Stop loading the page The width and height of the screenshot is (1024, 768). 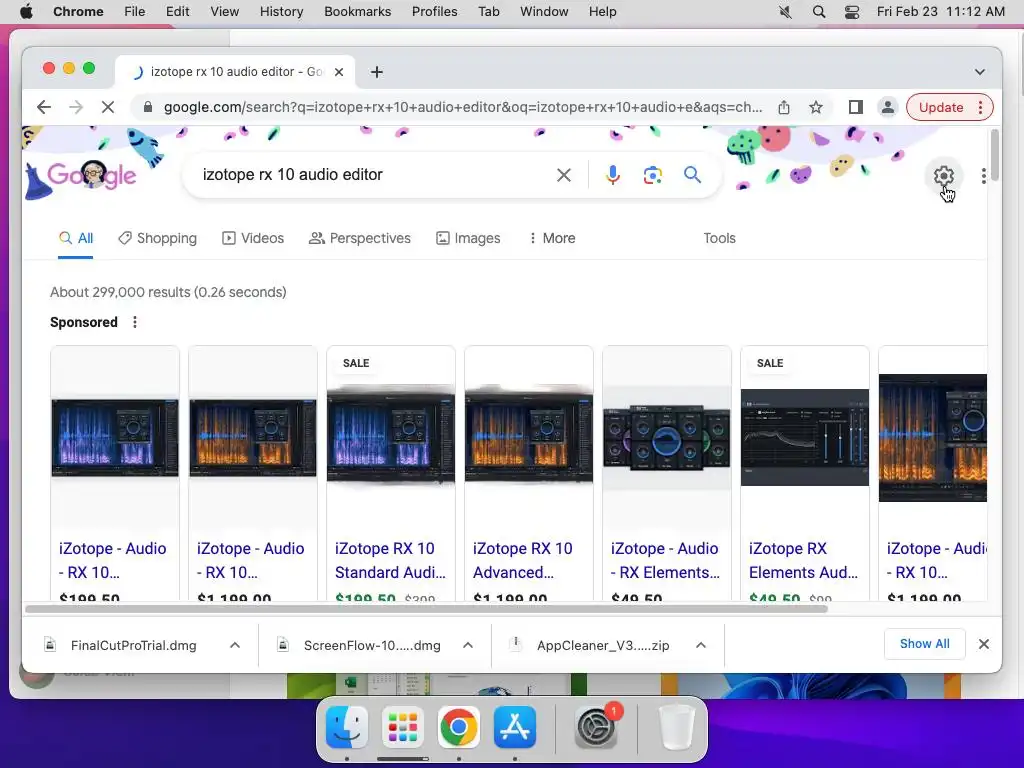click(108, 107)
